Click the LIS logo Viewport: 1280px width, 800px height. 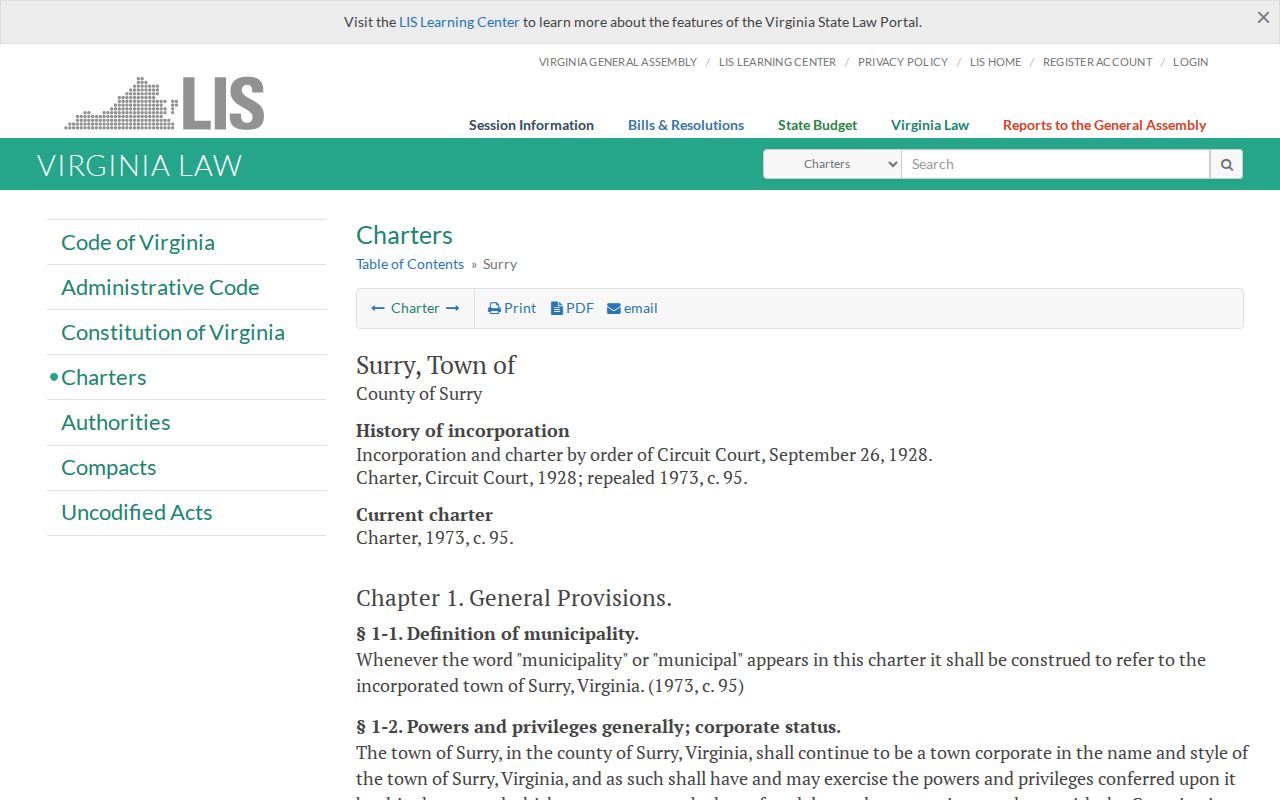tap(164, 103)
